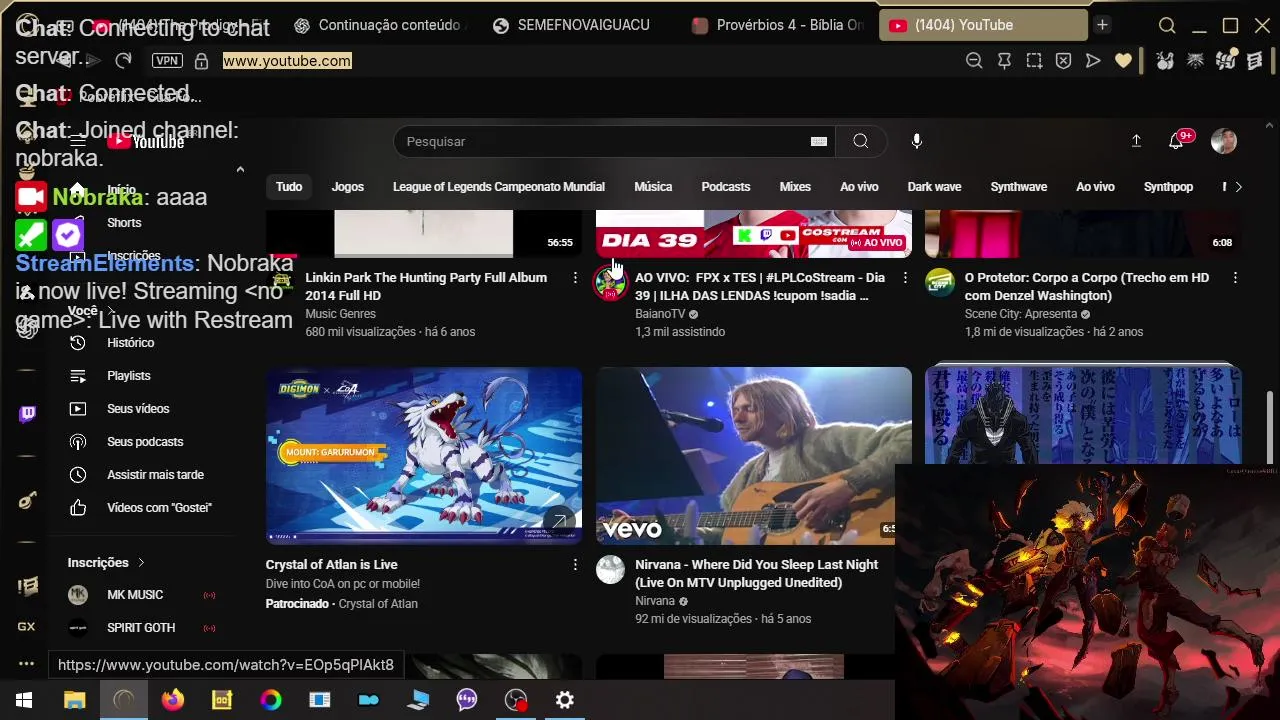Select the Jogos filter chip
The image size is (1280, 720).
pos(348,187)
